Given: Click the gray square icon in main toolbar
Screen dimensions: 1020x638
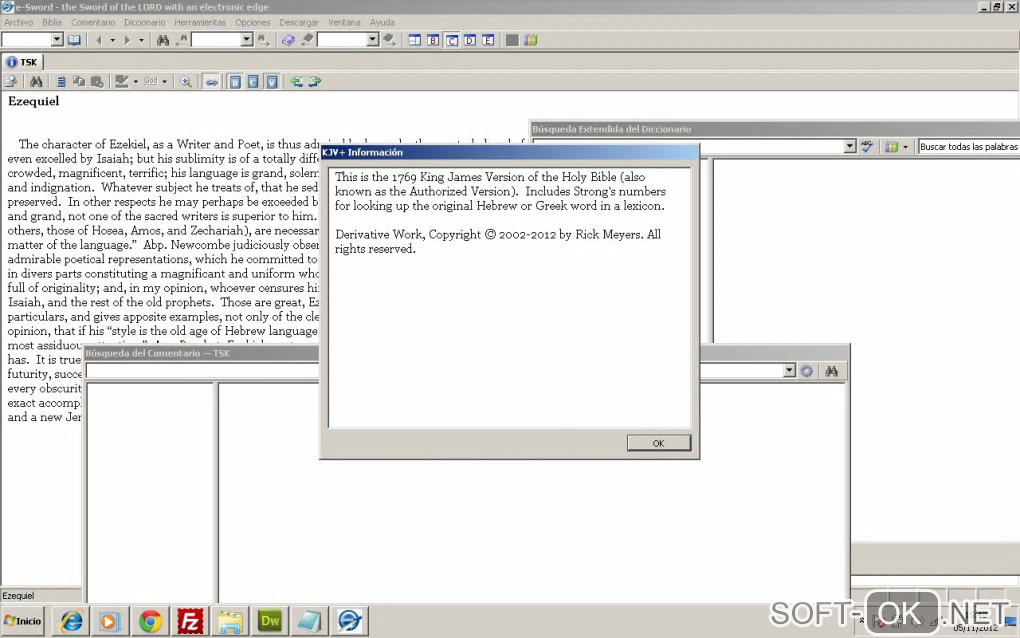Looking at the screenshot, I should coord(512,40).
